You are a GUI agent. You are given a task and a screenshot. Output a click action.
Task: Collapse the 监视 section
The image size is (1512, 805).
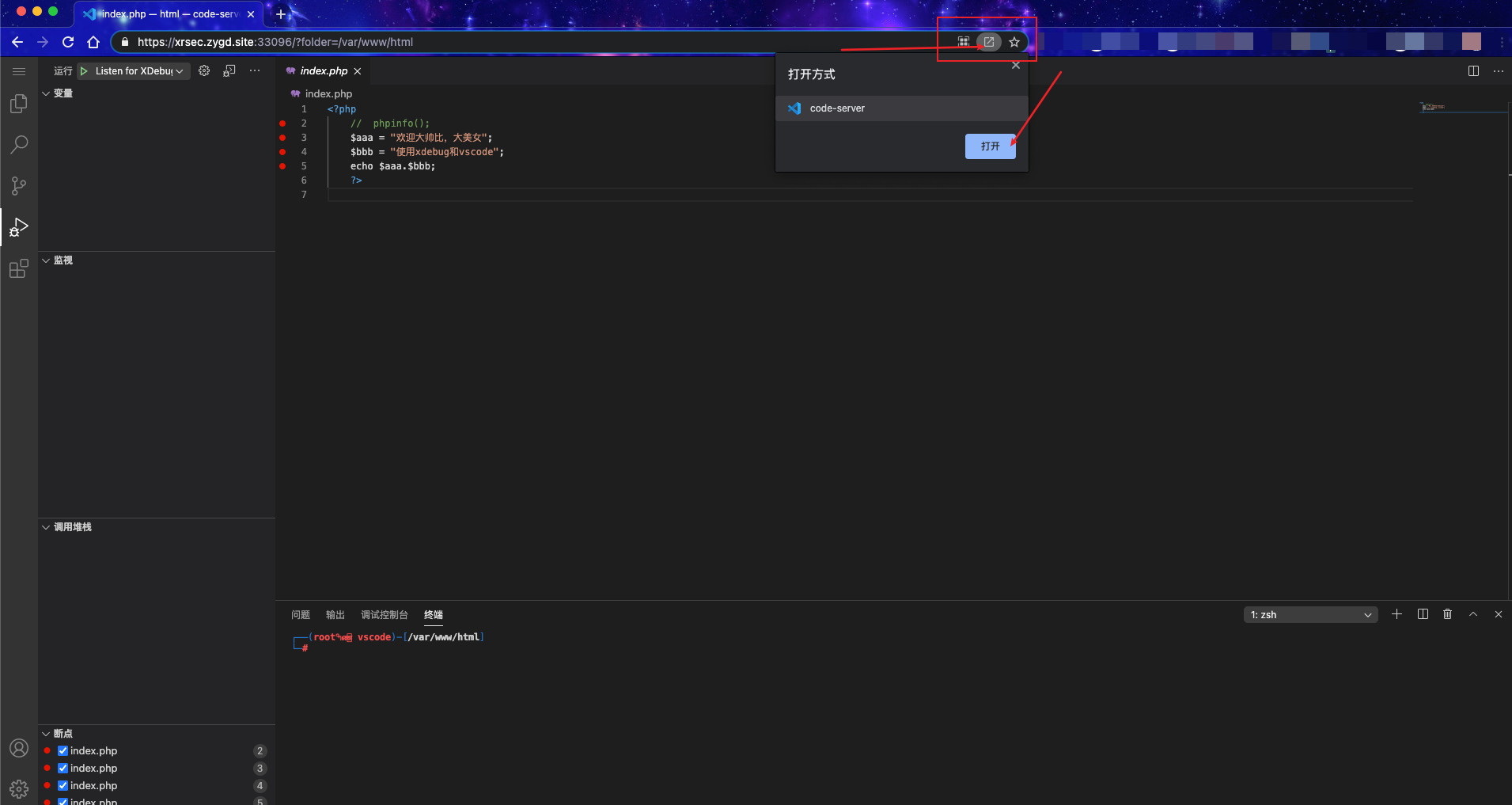[157, 260]
